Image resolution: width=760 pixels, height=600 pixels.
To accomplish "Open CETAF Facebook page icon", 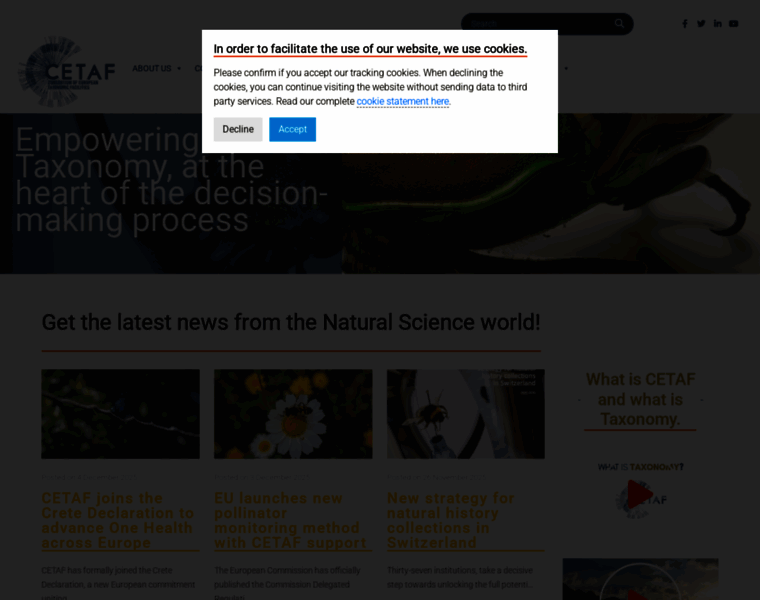I will point(684,24).
